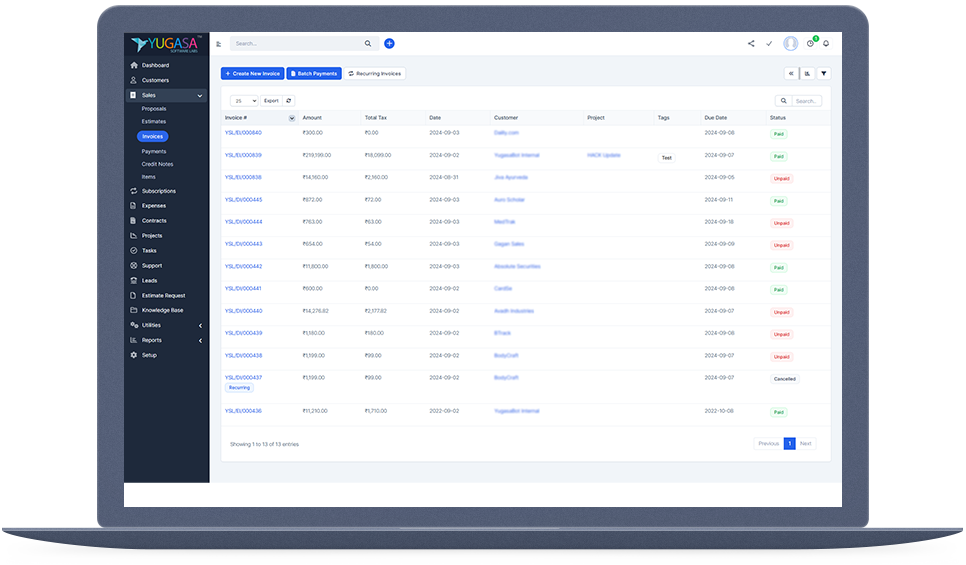Click the blue quick-create plus icon
Image resolution: width=966 pixels, height=565 pixels.
coord(389,43)
